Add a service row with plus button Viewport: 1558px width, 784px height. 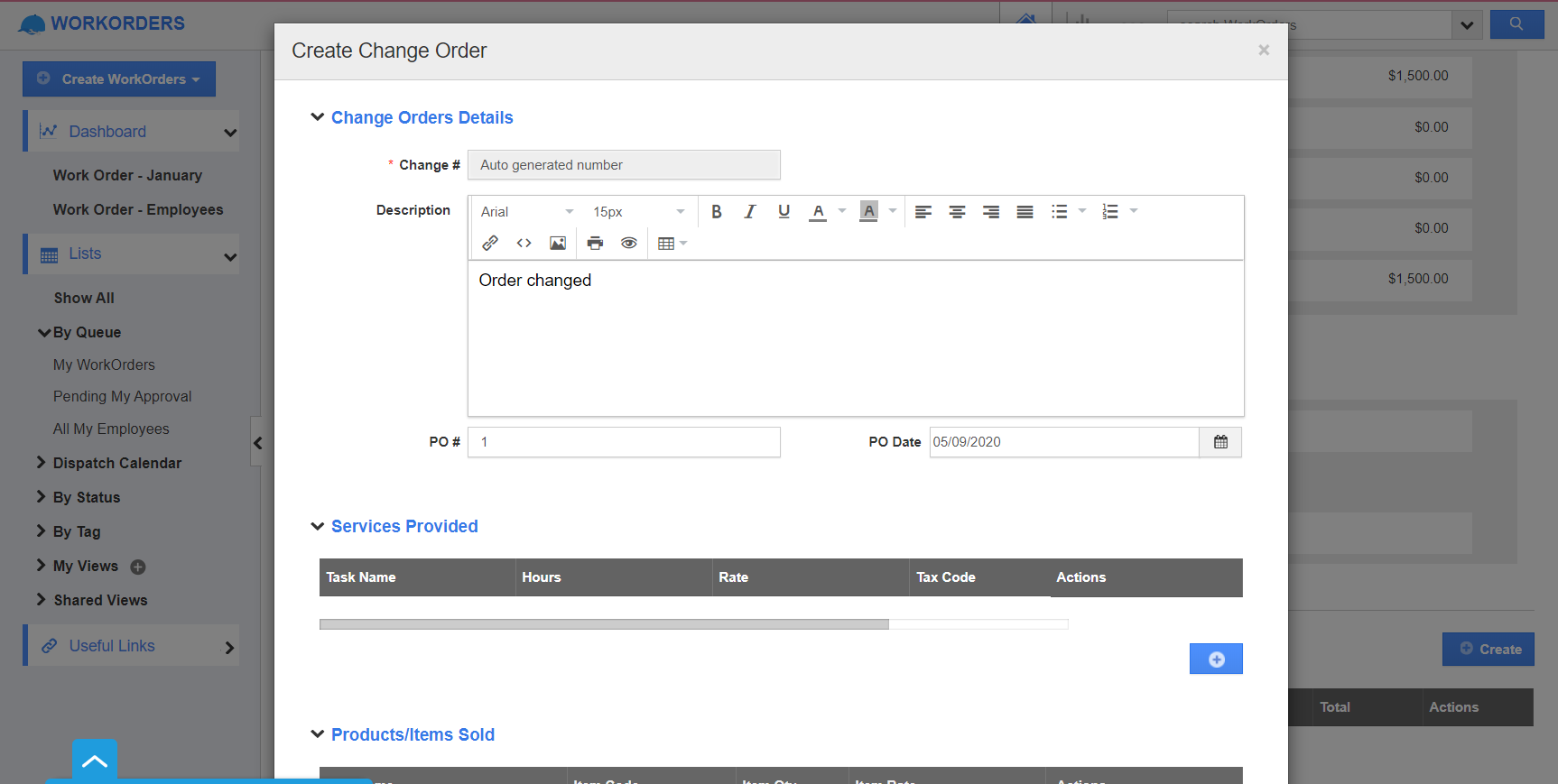(1216, 659)
